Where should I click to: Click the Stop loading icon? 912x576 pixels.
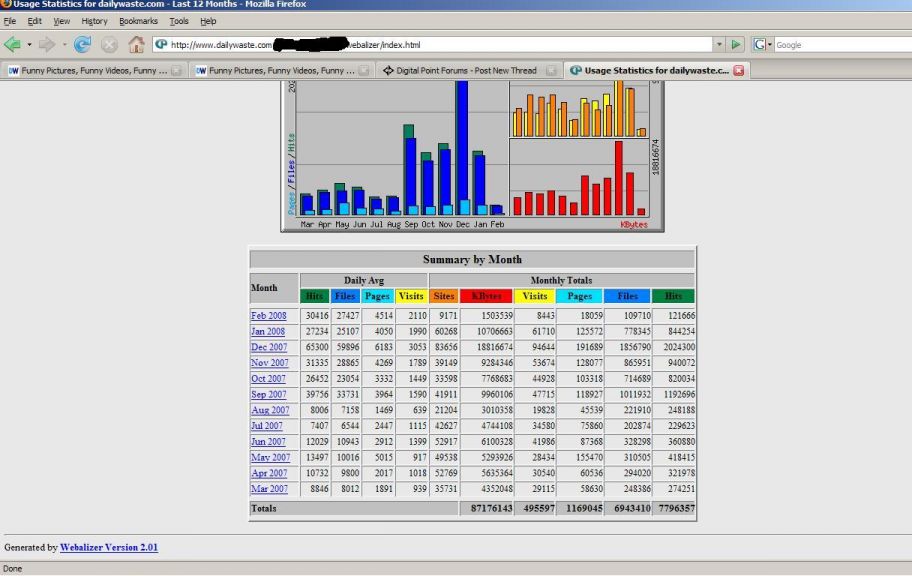[x=109, y=44]
